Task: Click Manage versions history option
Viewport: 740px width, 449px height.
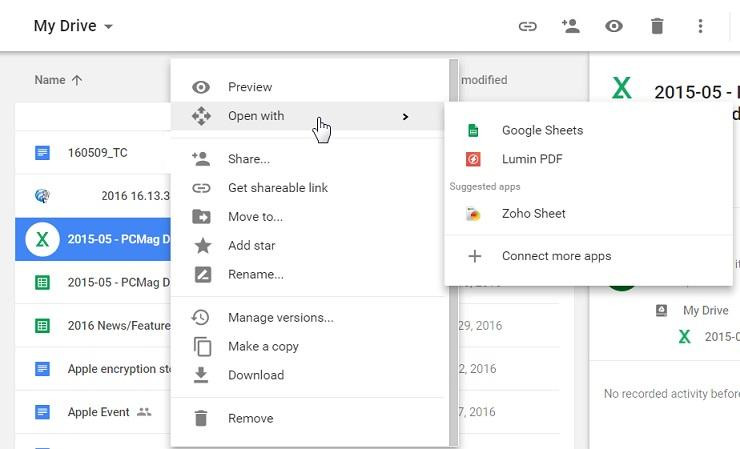Action: pos(280,317)
